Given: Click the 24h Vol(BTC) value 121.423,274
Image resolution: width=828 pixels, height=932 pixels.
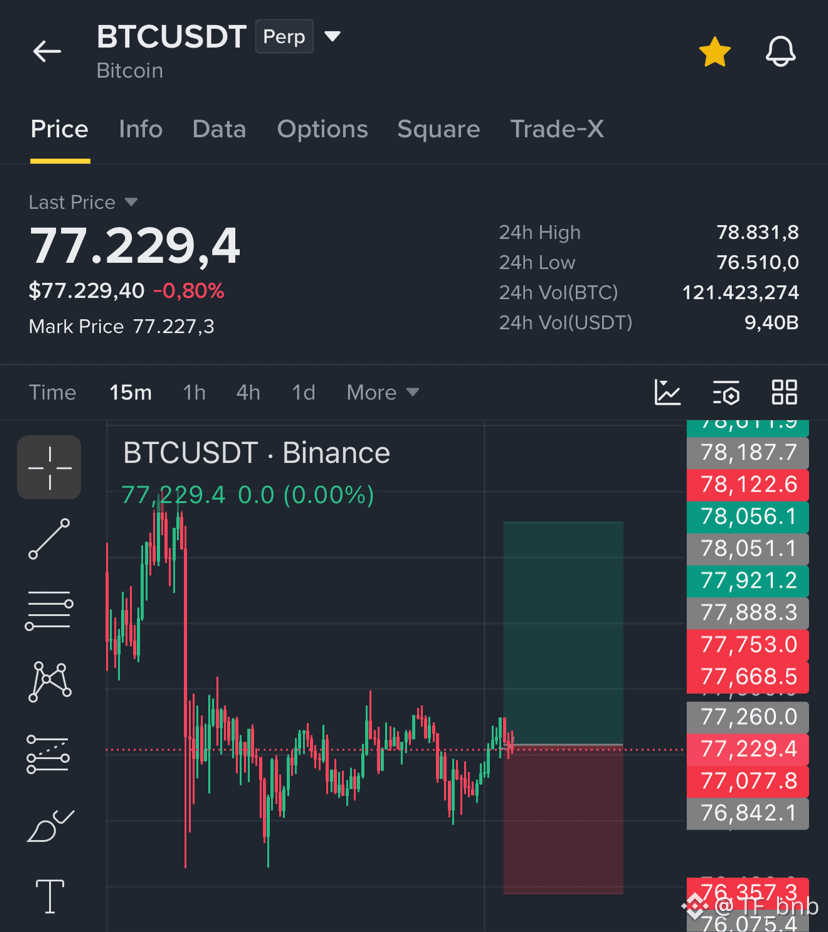Looking at the screenshot, I should click(x=740, y=292).
